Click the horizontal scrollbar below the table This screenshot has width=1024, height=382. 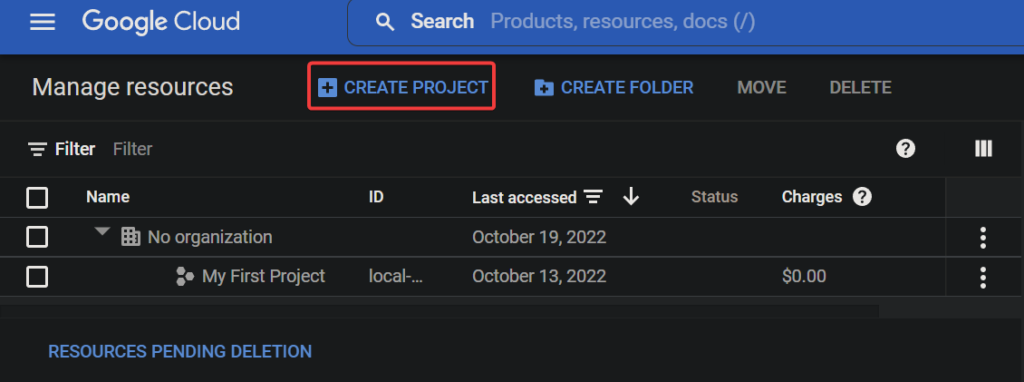click(440, 311)
